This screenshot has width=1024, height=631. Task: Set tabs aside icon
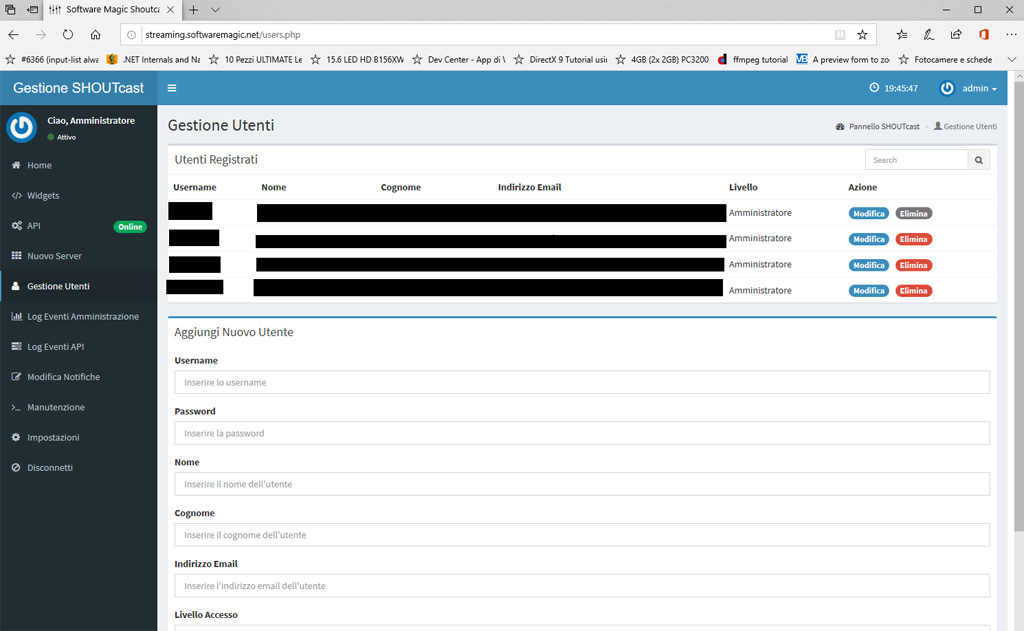32,10
